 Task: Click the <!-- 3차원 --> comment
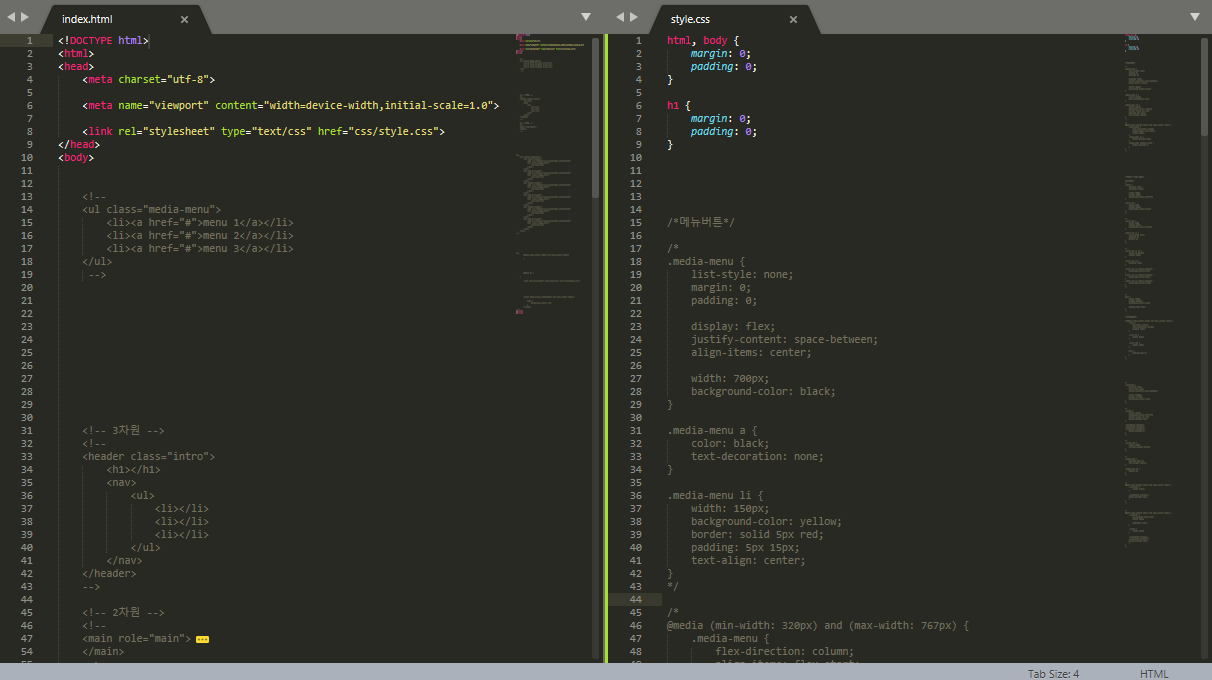(124, 431)
